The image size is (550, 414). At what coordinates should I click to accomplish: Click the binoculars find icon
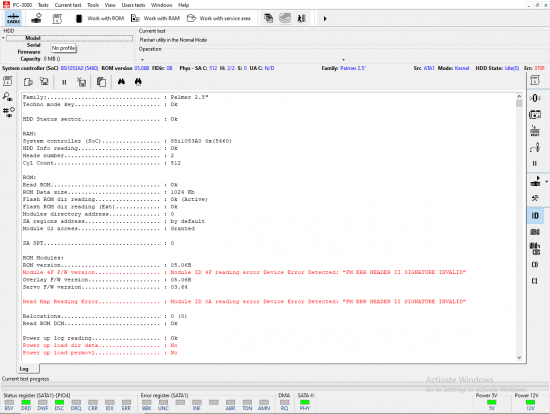121,82
